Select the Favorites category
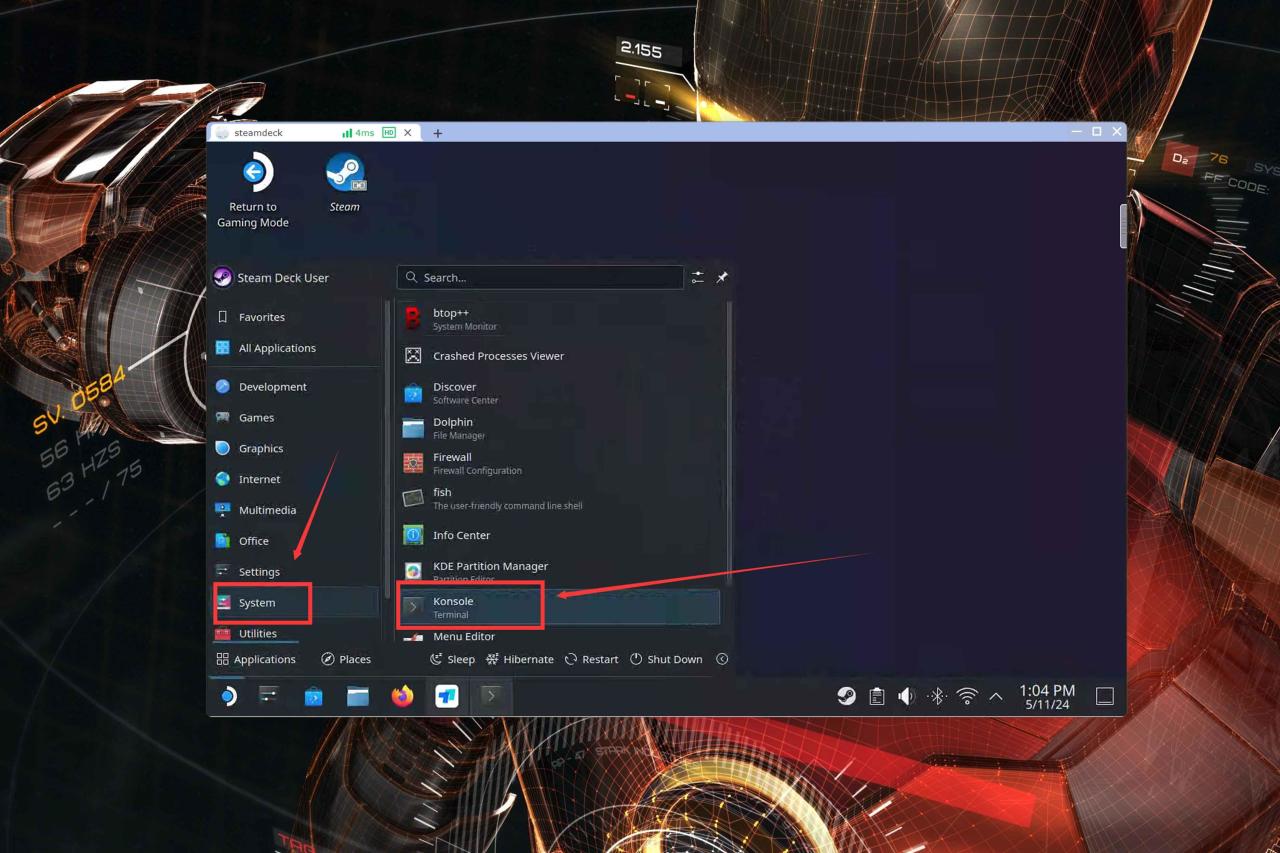 click(x=296, y=317)
